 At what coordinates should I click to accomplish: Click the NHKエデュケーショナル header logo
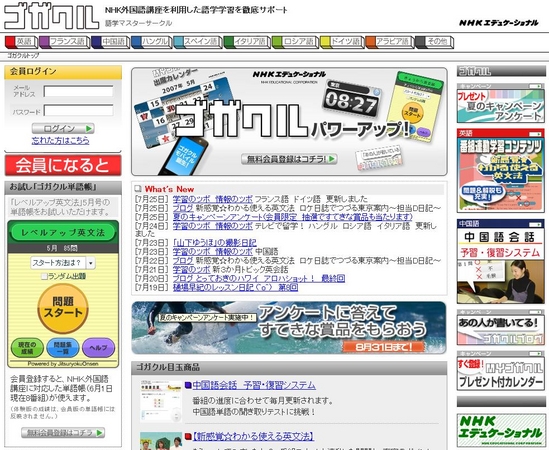(499, 23)
